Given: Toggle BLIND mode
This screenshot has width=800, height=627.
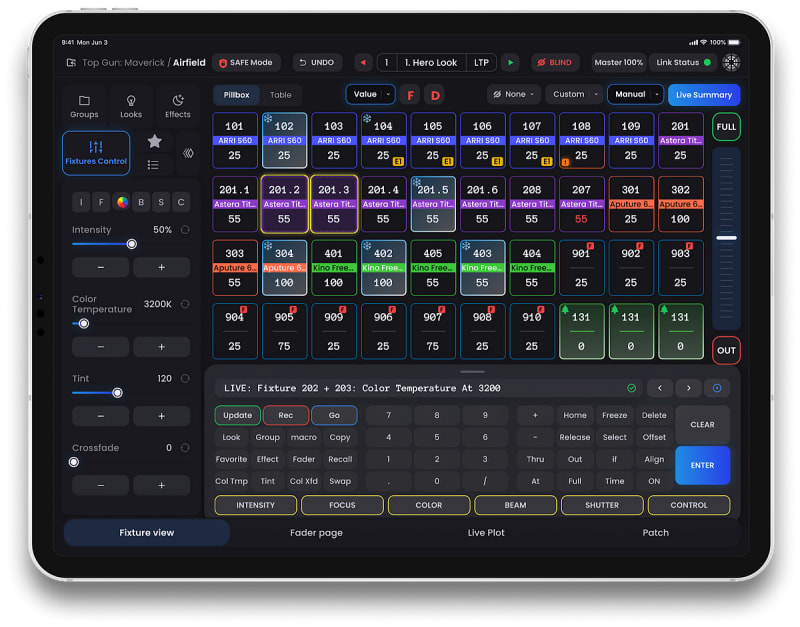Looking at the screenshot, I should click(555, 62).
